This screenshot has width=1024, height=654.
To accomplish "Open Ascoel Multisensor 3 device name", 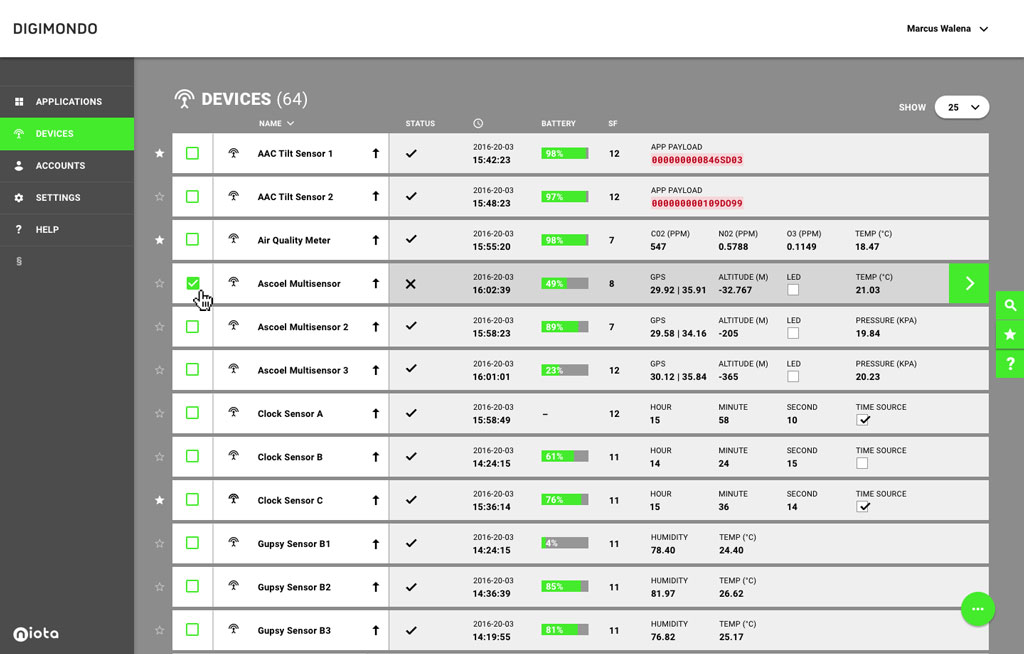I will (x=303, y=370).
